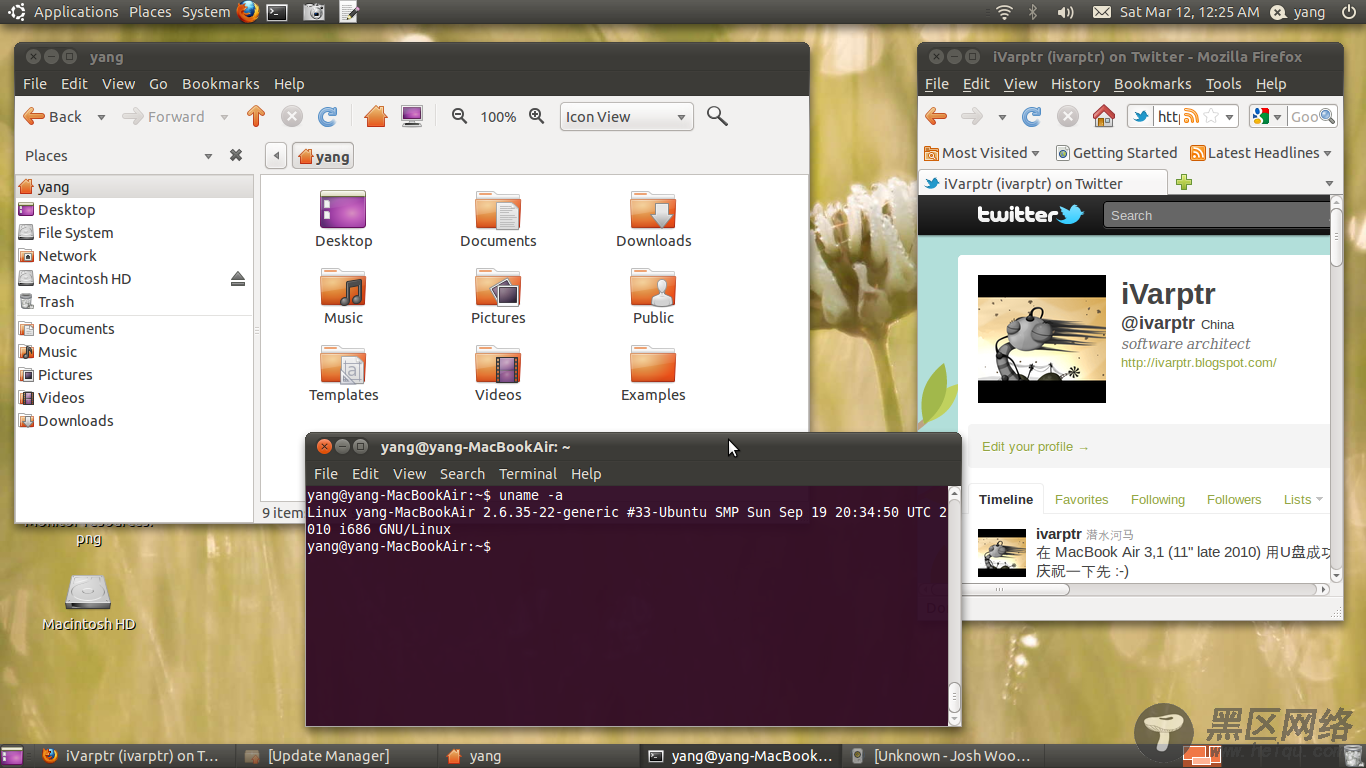This screenshot has height=768, width=1366.
Task: Open ivarptr.blogspot.com link
Action: (1198, 363)
